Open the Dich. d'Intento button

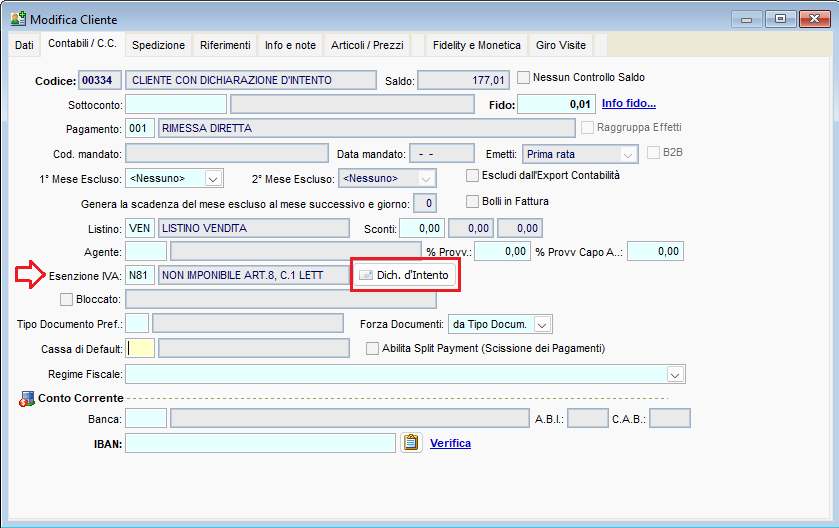pyautogui.click(x=405, y=275)
